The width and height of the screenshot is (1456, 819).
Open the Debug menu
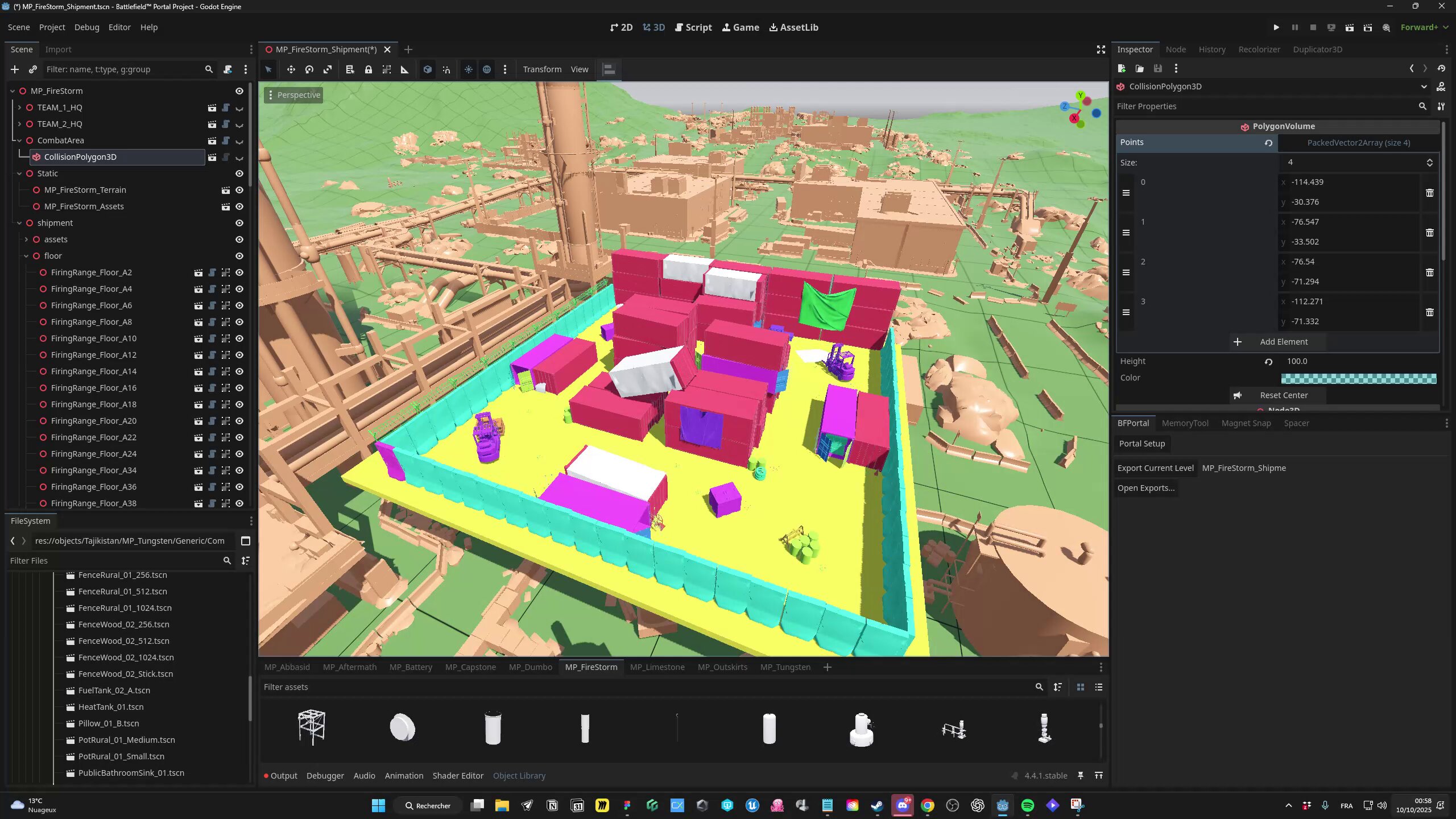pos(86,27)
